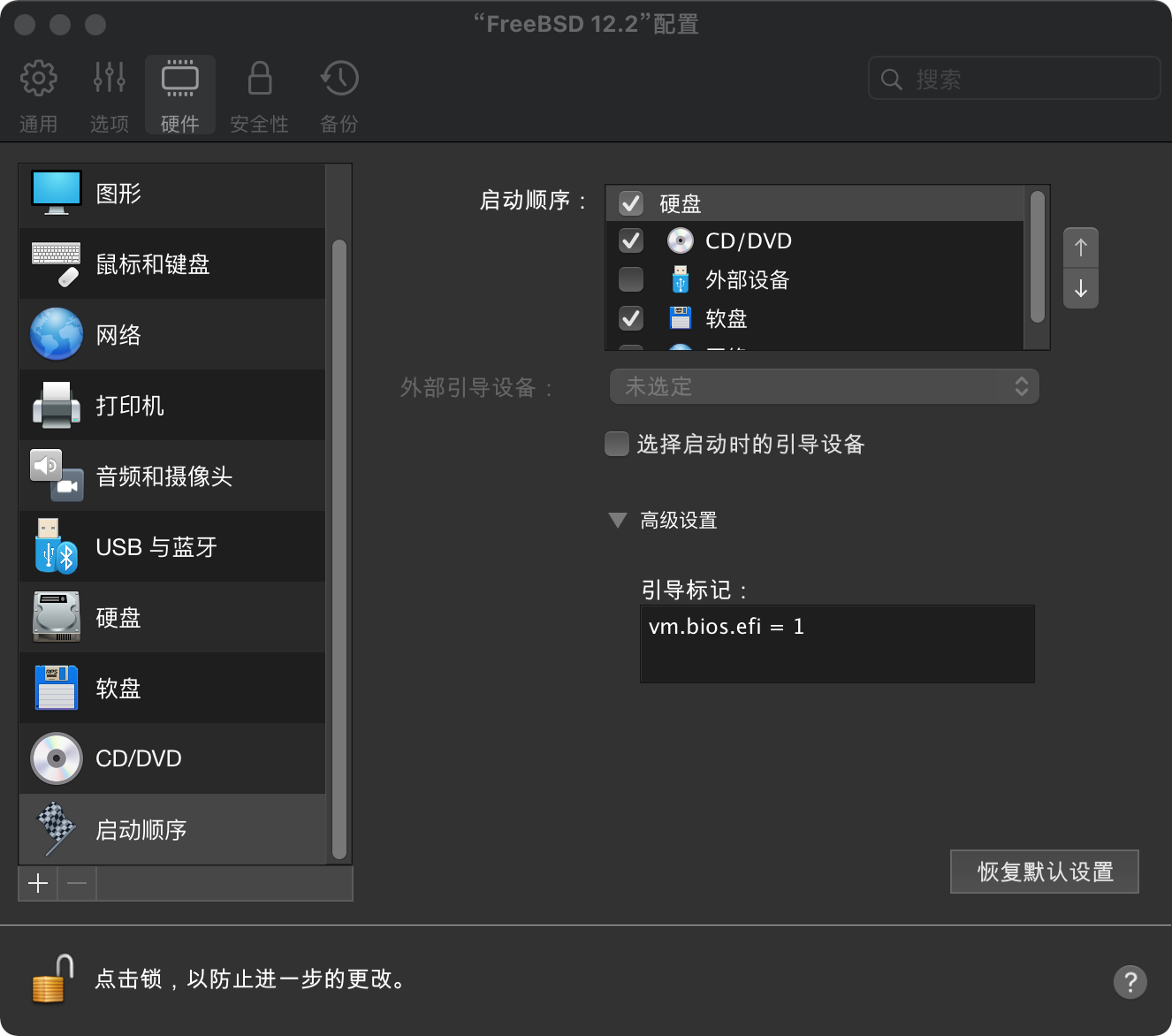Click the 恢复默认设置 button
1172x1036 pixels.
tap(1044, 872)
